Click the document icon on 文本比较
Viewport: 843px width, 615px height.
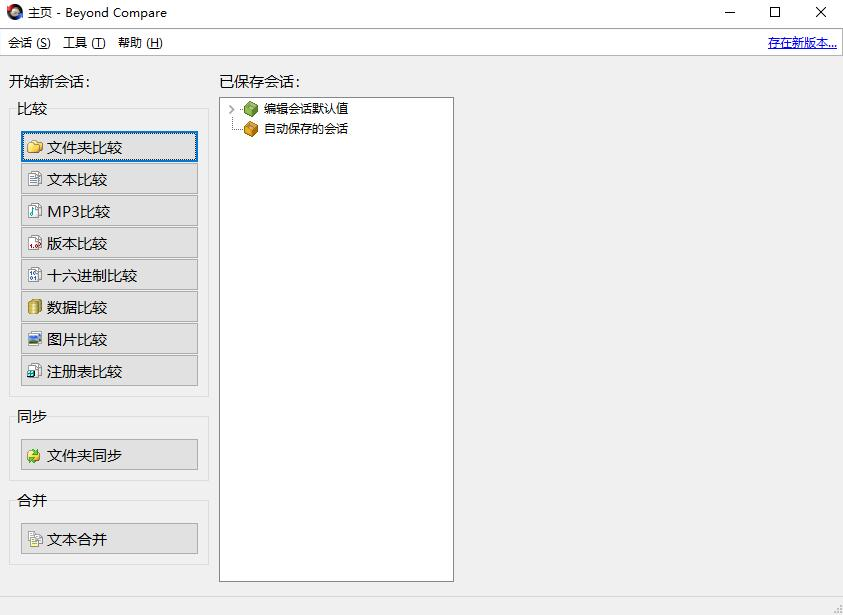[34, 179]
